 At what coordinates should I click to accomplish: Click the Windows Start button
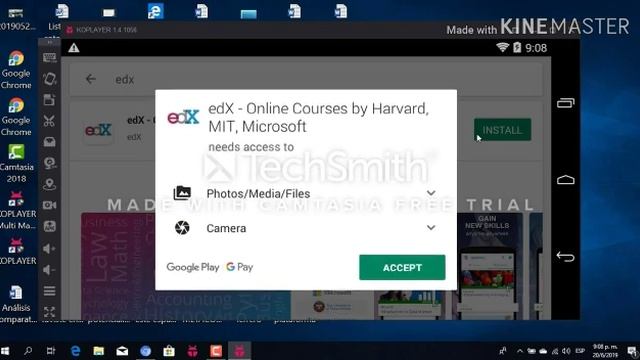[x=5, y=351]
